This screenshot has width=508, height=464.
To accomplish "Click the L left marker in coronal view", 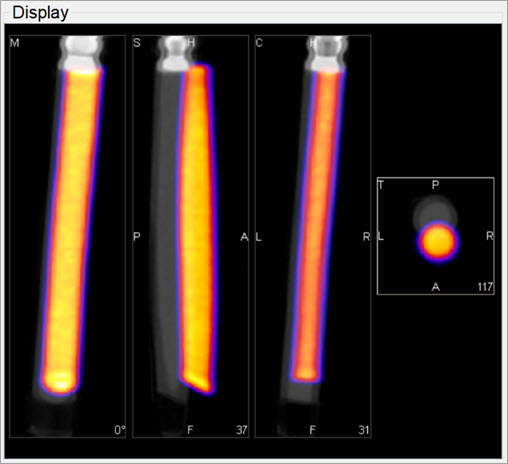I will [x=259, y=237].
